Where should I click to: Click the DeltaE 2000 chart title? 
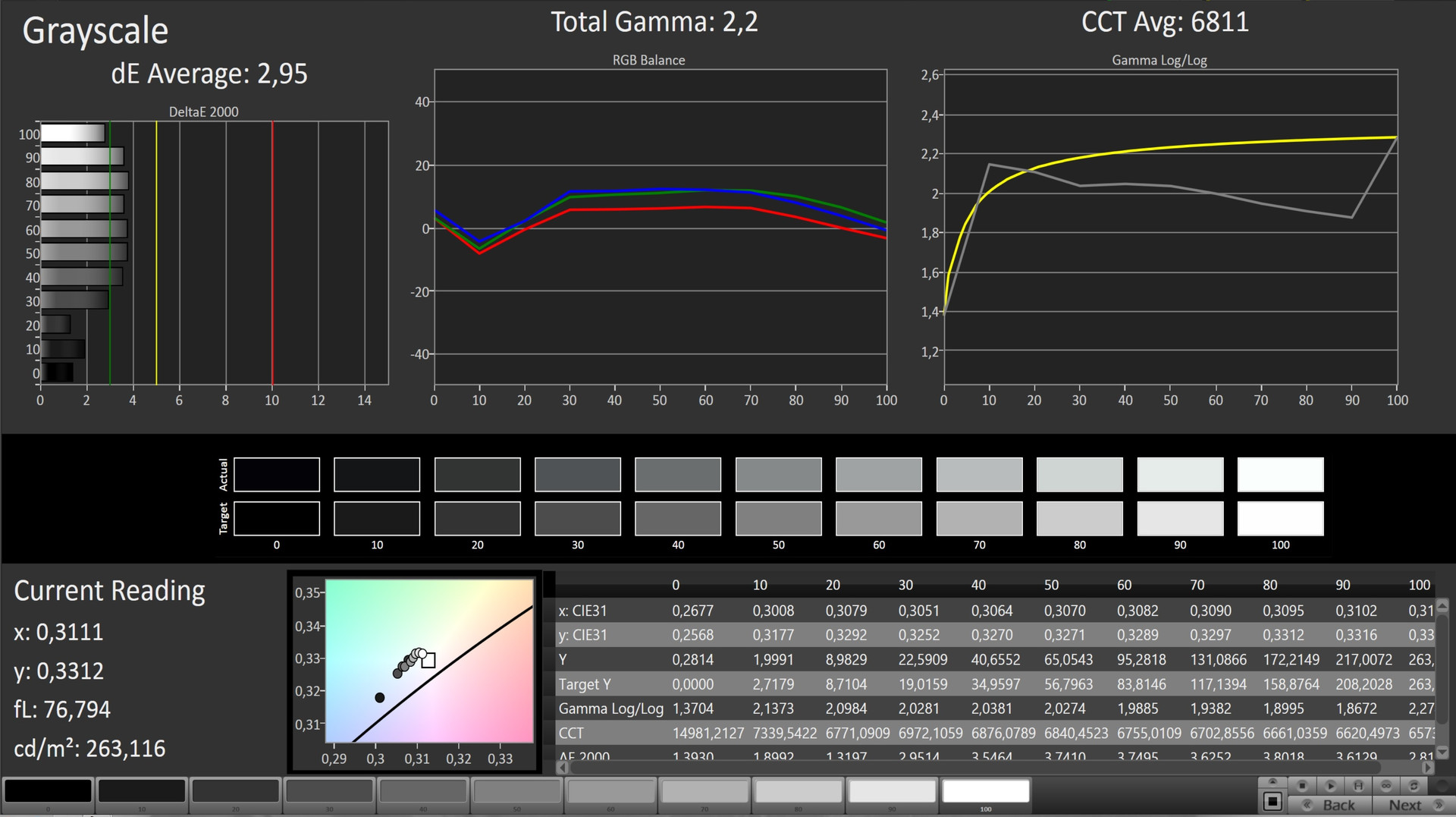click(x=203, y=112)
